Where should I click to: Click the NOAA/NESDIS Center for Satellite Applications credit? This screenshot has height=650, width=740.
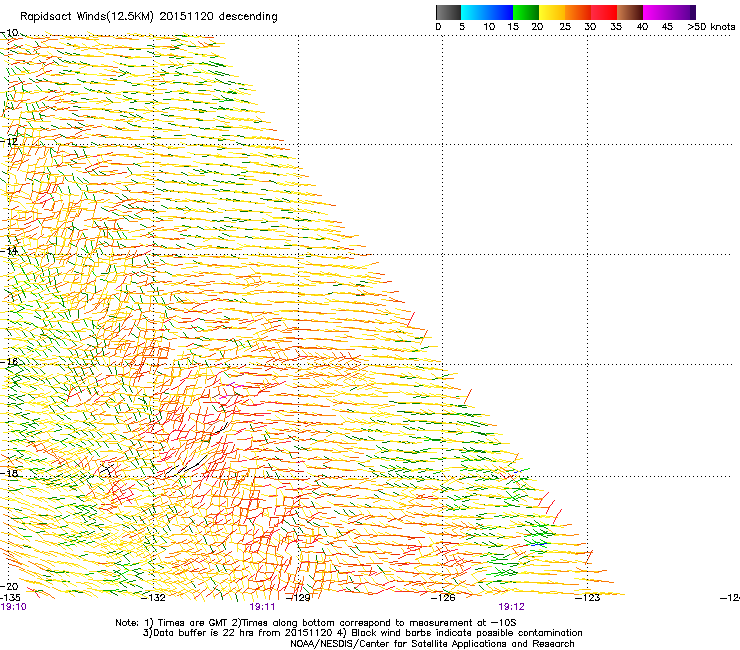click(432, 644)
